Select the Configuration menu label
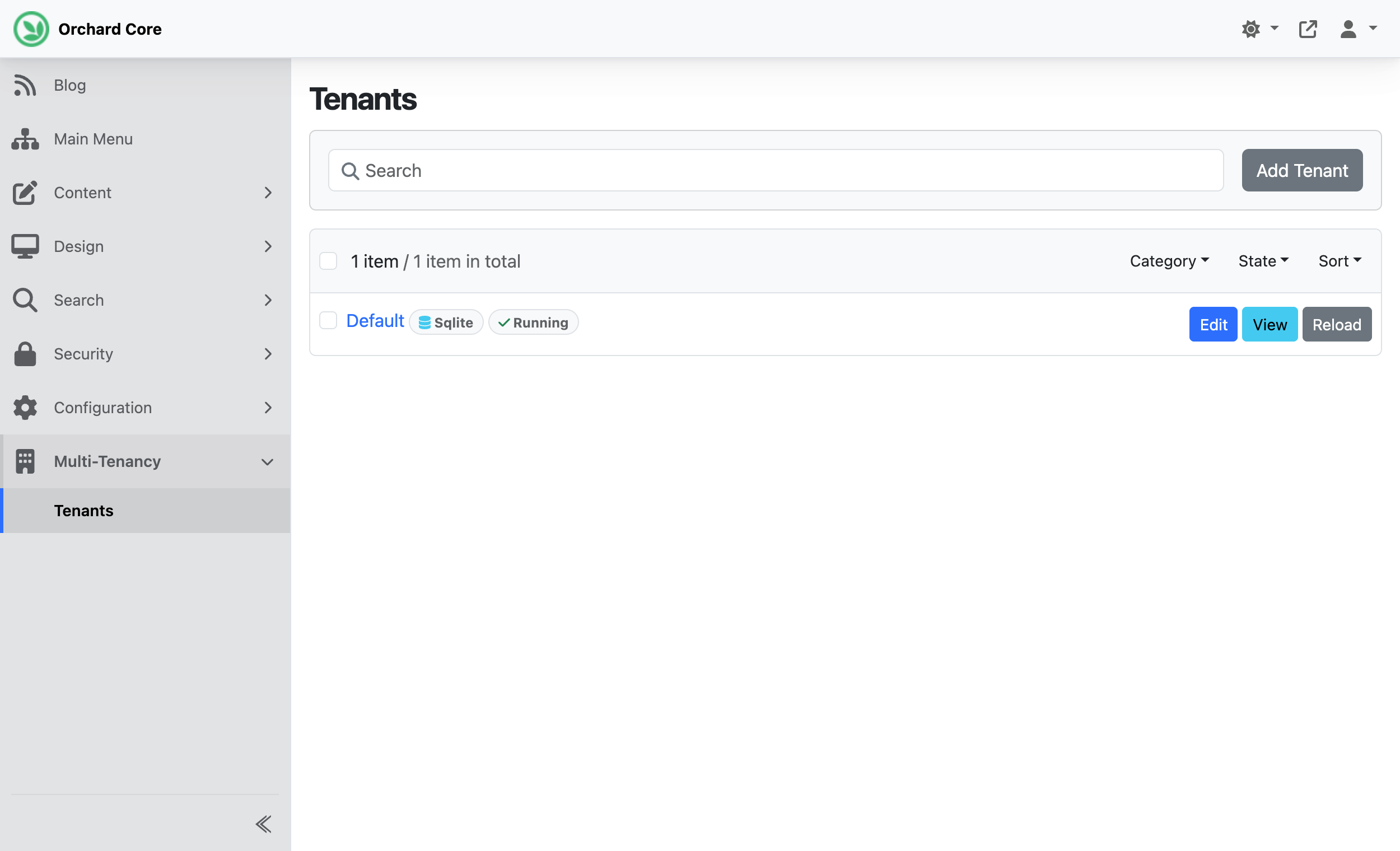This screenshot has height=851, width=1400. click(x=102, y=408)
